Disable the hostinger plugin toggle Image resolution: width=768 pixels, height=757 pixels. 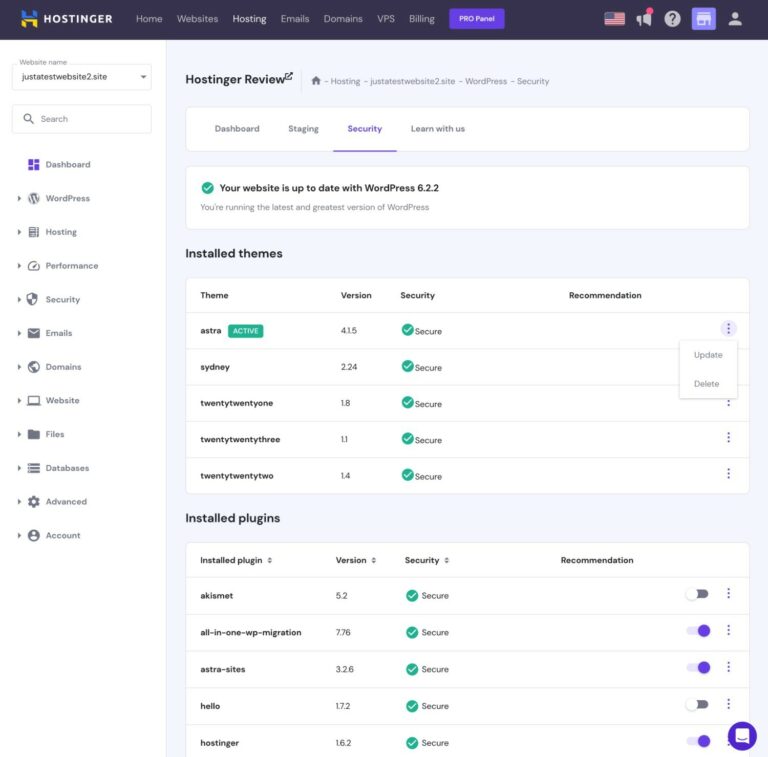[x=698, y=741]
